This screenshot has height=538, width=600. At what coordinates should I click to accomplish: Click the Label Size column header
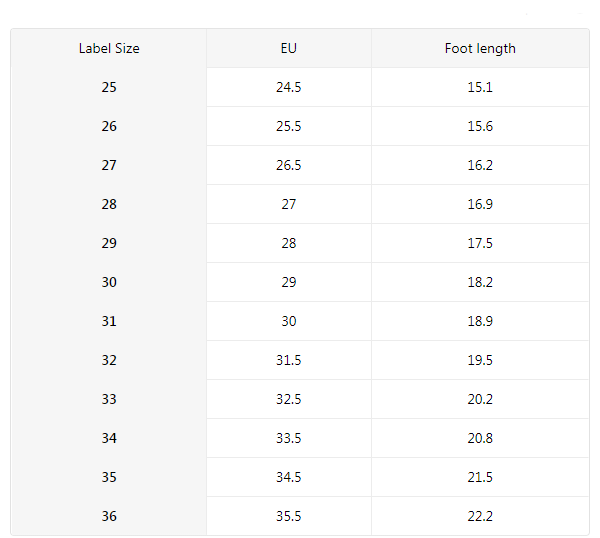(109, 48)
